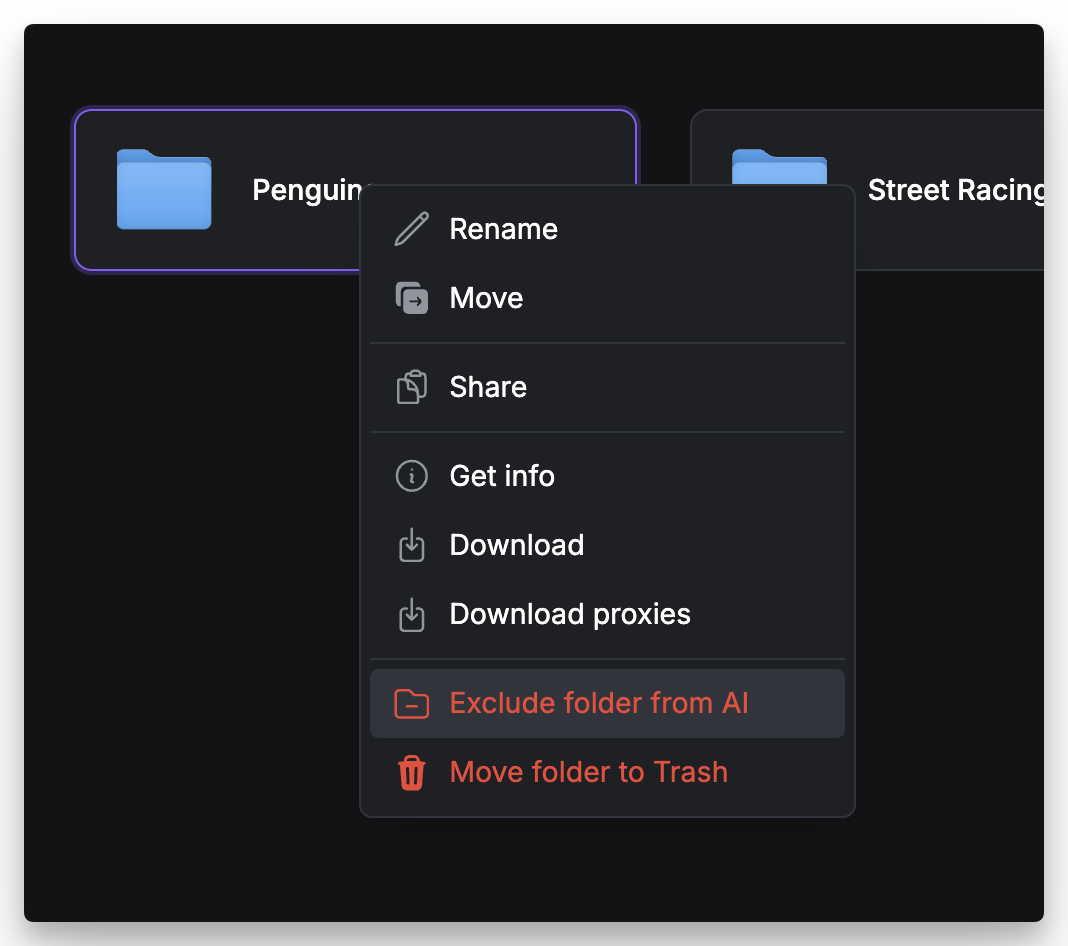This screenshot has width=1068, height=946.
Task: Click the Penguin folder name label
Action: click(x=305, y=189)
